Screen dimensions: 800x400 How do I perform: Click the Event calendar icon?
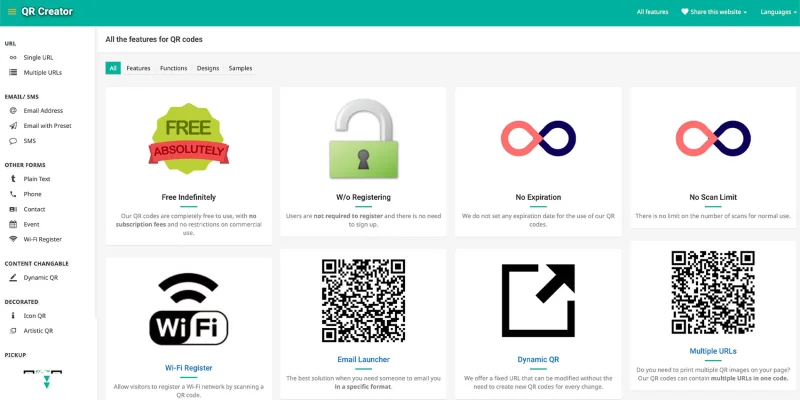13,224
